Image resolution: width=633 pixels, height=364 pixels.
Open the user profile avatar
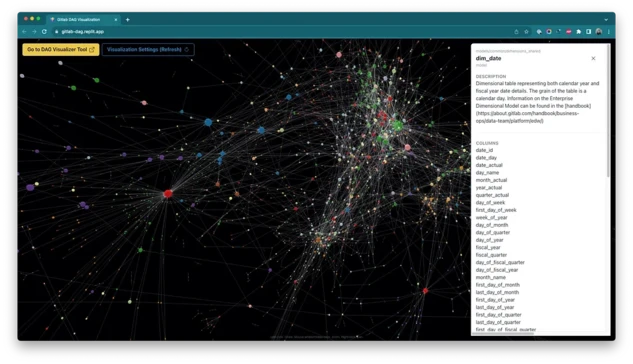pos(599,31)
